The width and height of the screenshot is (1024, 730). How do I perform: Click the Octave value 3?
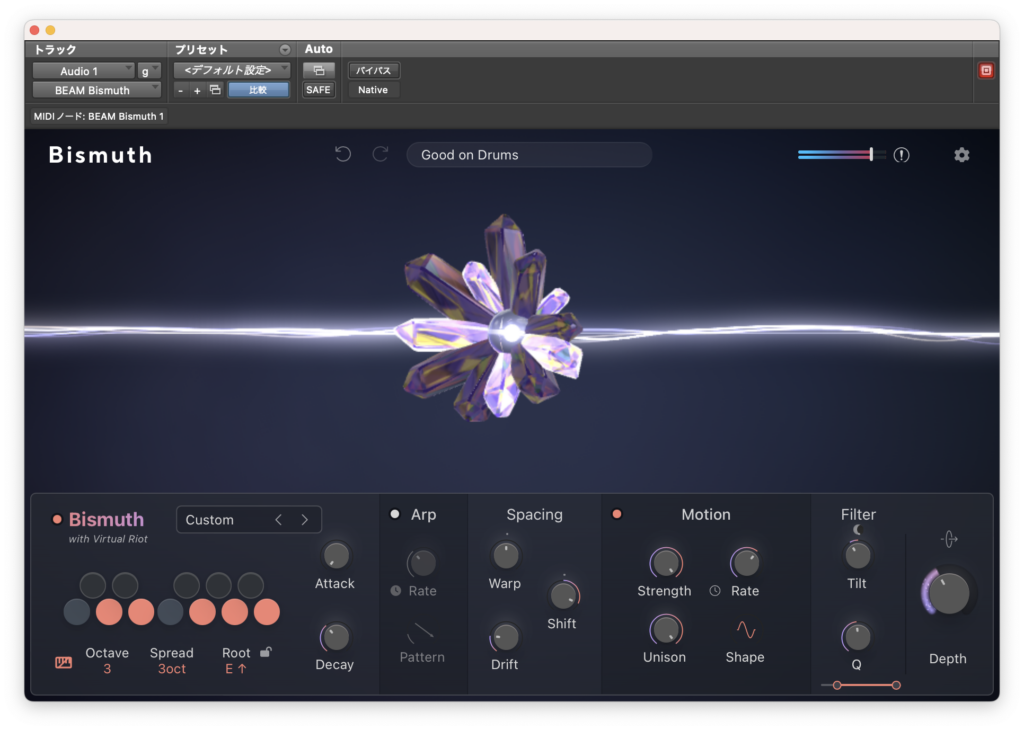[x=107, y=669]
